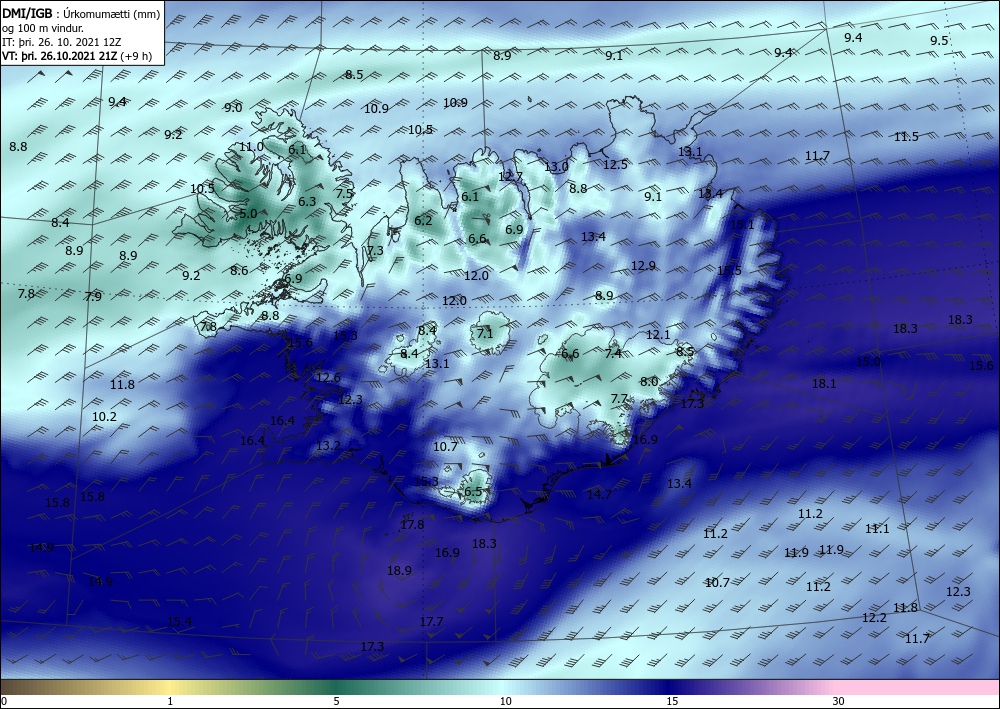Click the '1' label on the color scale
The height and width of the screenshot is (709, 1000).
(x=170, y=702)
